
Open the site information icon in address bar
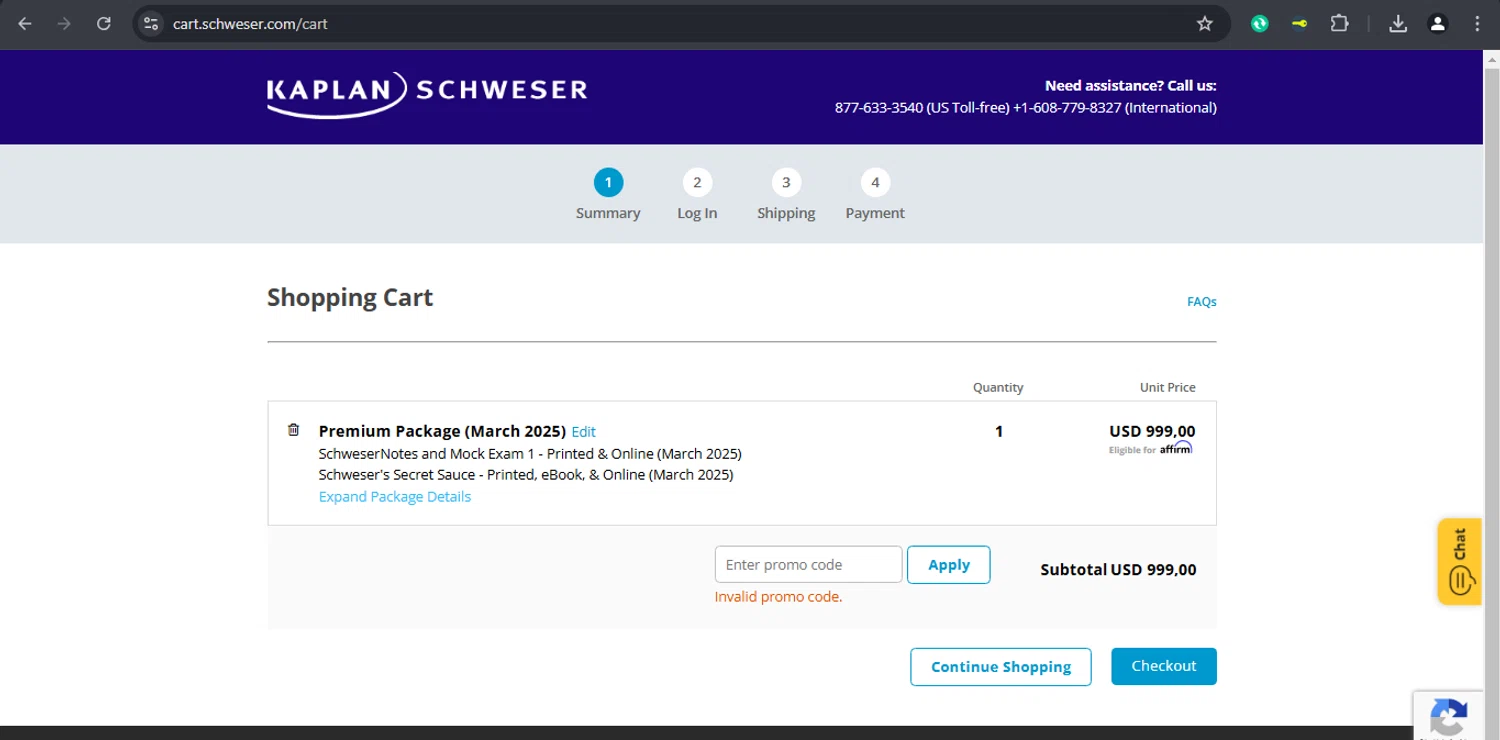point(151,24)
